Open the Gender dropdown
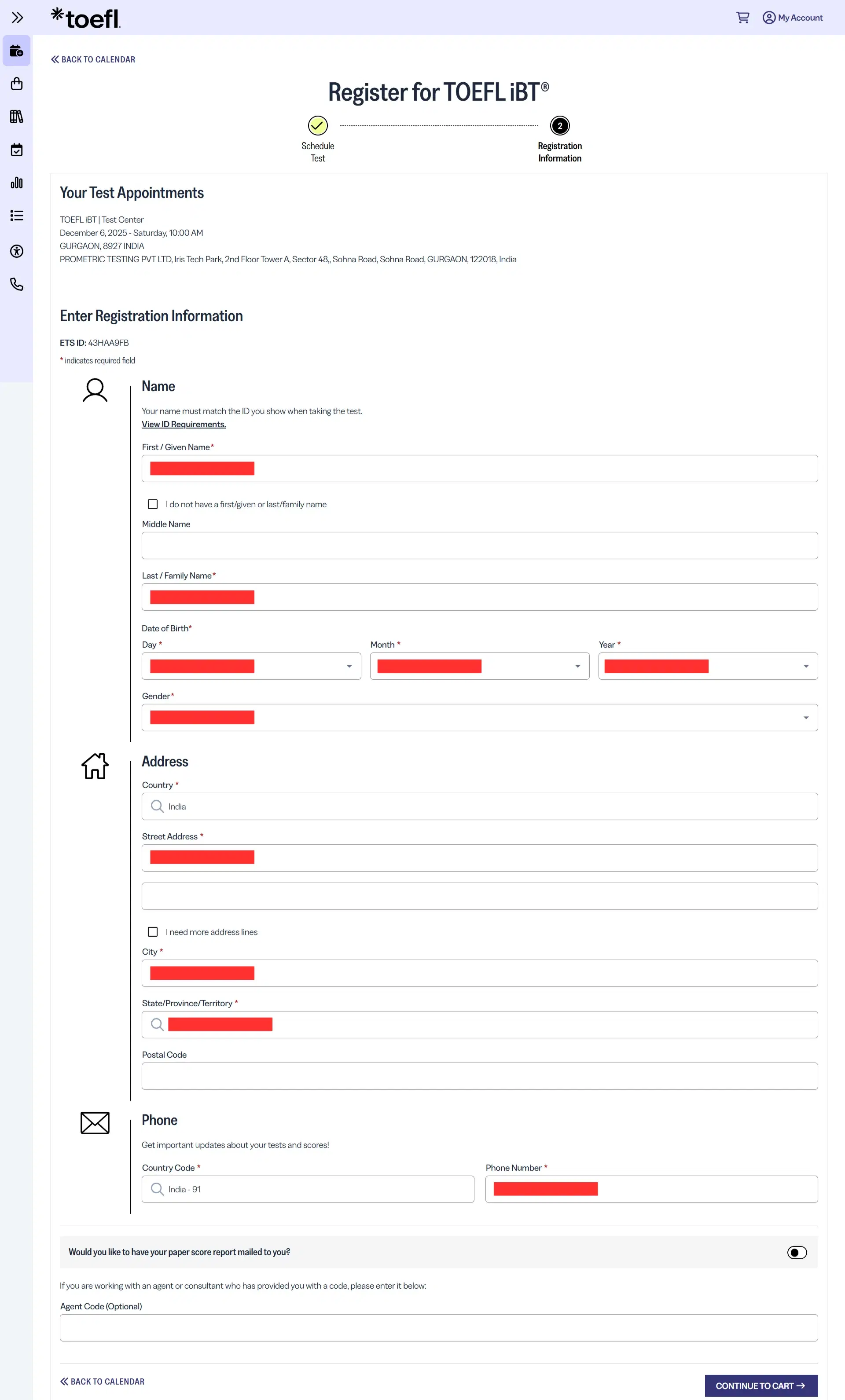The width and height of the screenshot is (845, 1400). (480, 718)
